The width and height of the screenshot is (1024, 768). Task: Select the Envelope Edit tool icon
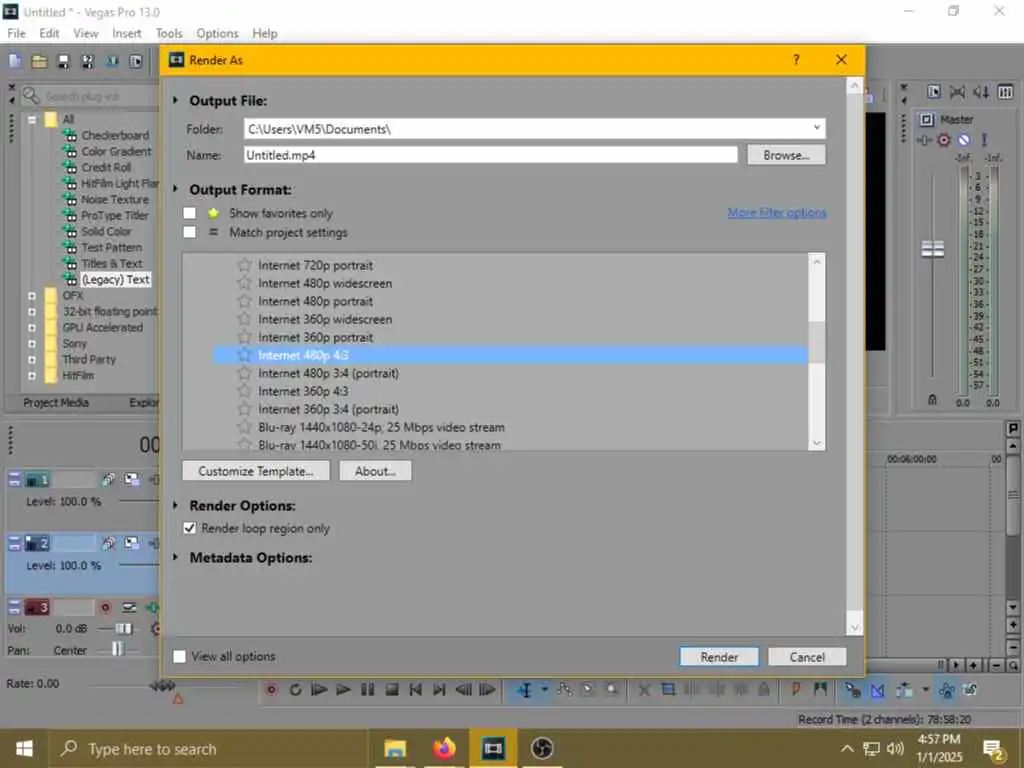[x=565, y=690]
